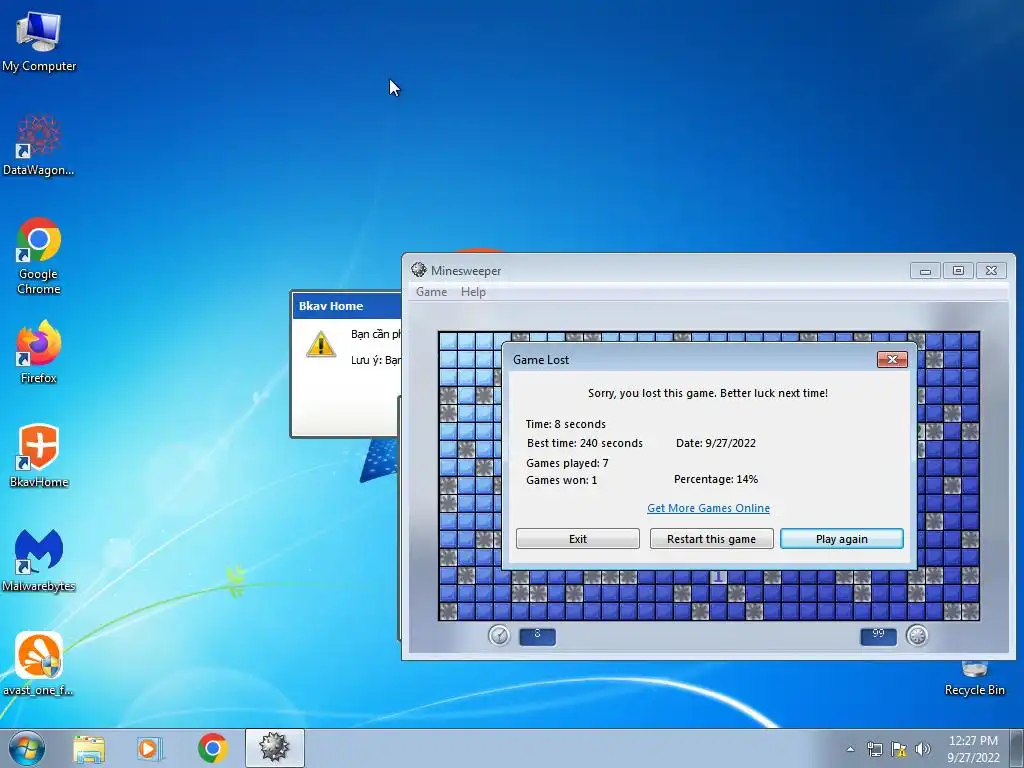Maximize the Minesweeper window

pyautogui.click(x=958, y=270)
